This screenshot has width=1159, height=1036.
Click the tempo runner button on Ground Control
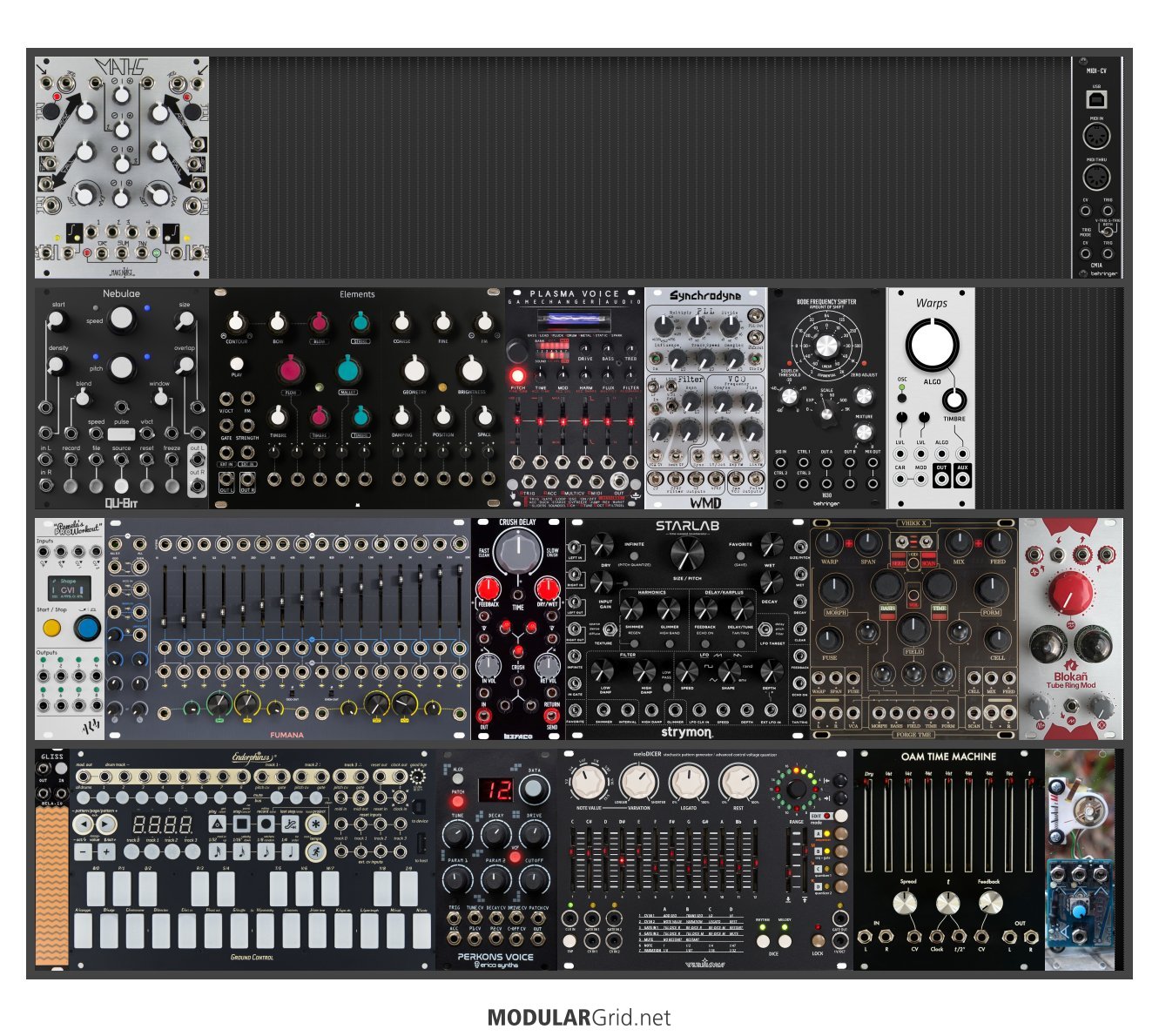click(x=315, y=852)
